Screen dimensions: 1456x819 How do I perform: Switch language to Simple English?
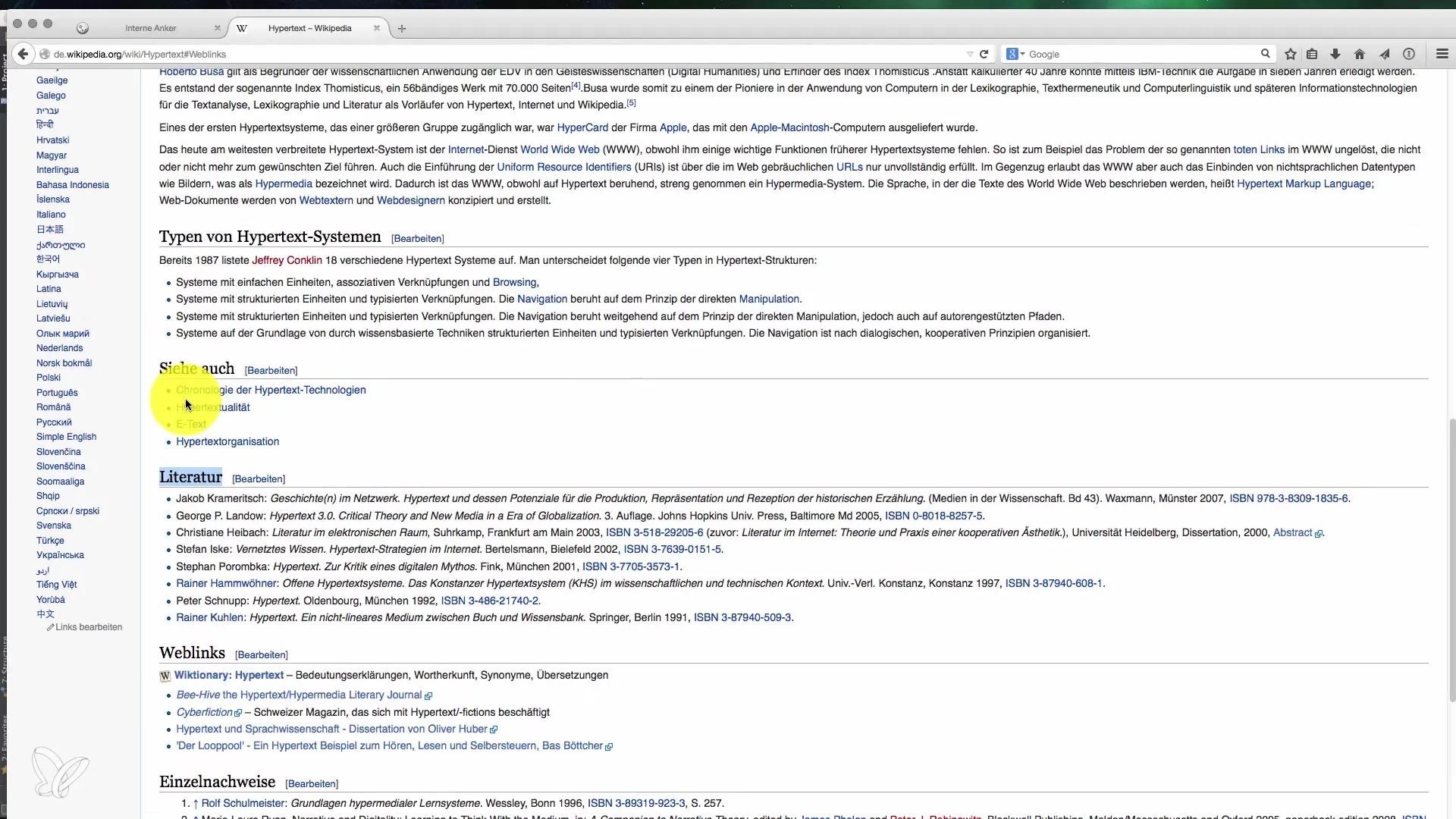coord(66,437)
